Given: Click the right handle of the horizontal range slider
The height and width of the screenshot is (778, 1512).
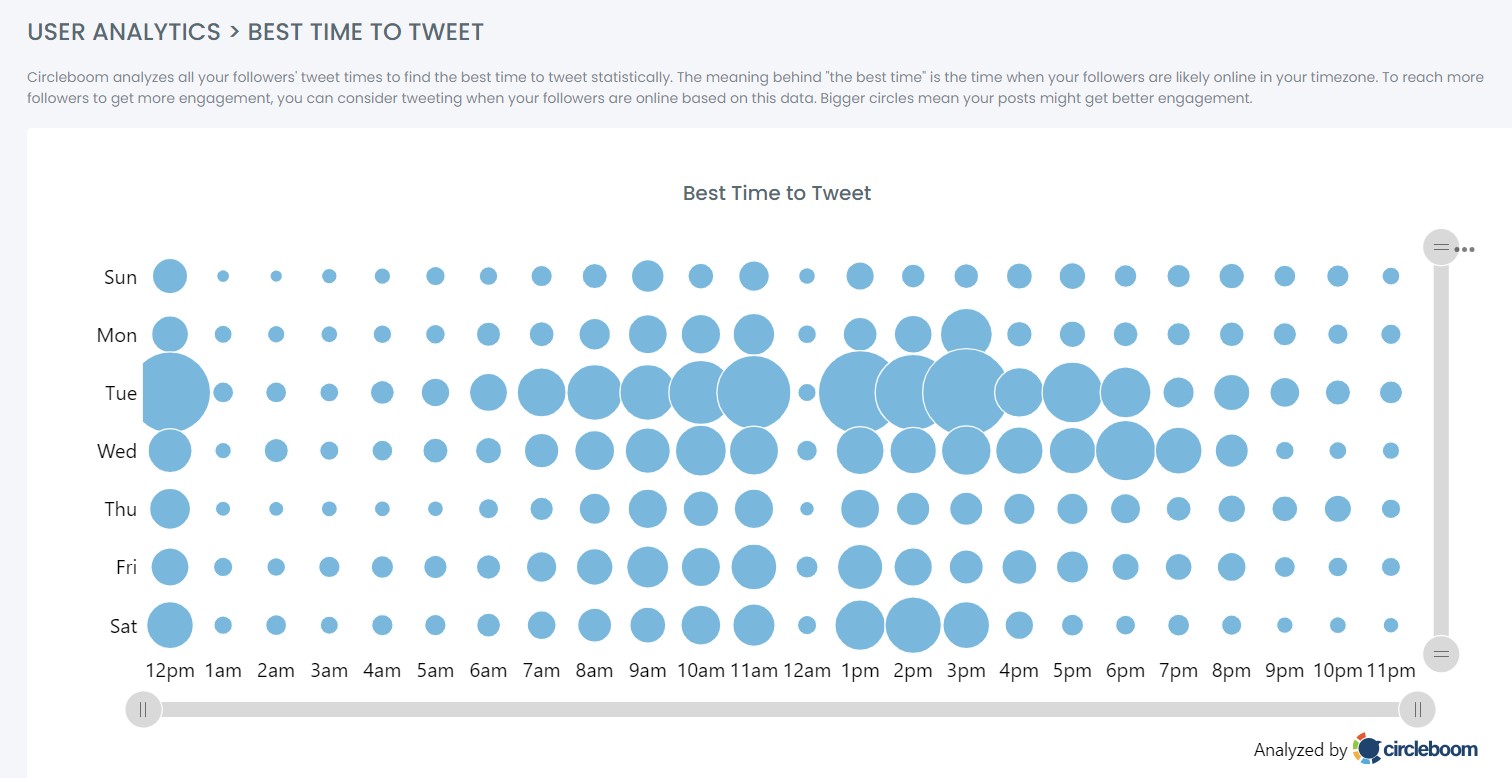Looking at the screenshot, I should click(x=1418, y=709).
